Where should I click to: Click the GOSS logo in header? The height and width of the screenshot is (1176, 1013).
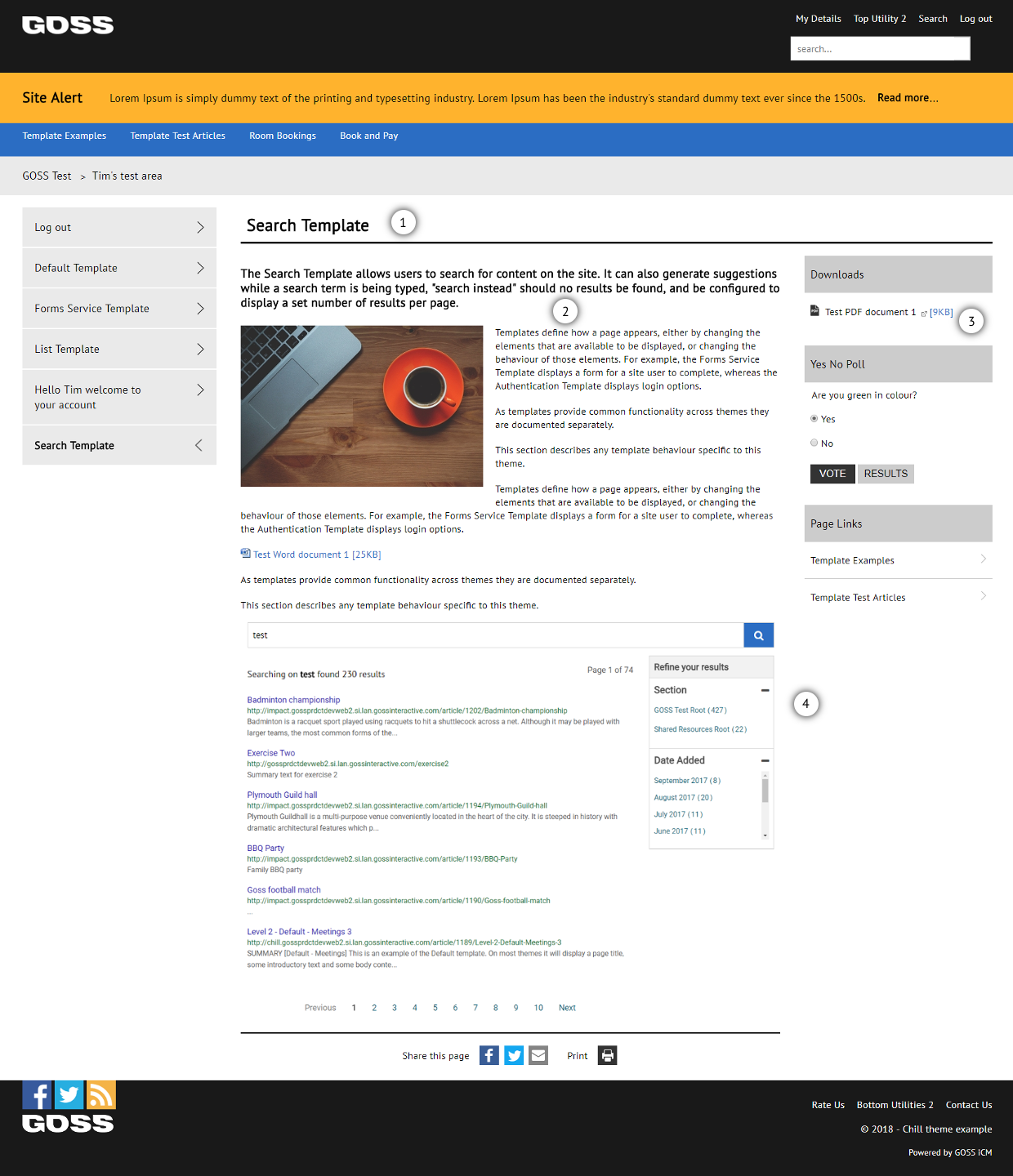click(68, 25)
